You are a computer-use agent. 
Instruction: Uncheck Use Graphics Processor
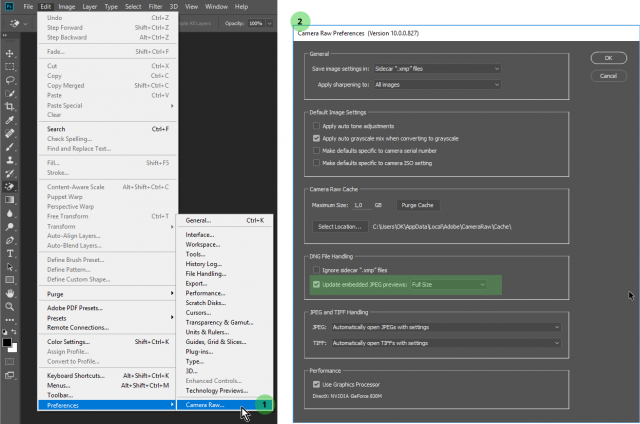316,384
